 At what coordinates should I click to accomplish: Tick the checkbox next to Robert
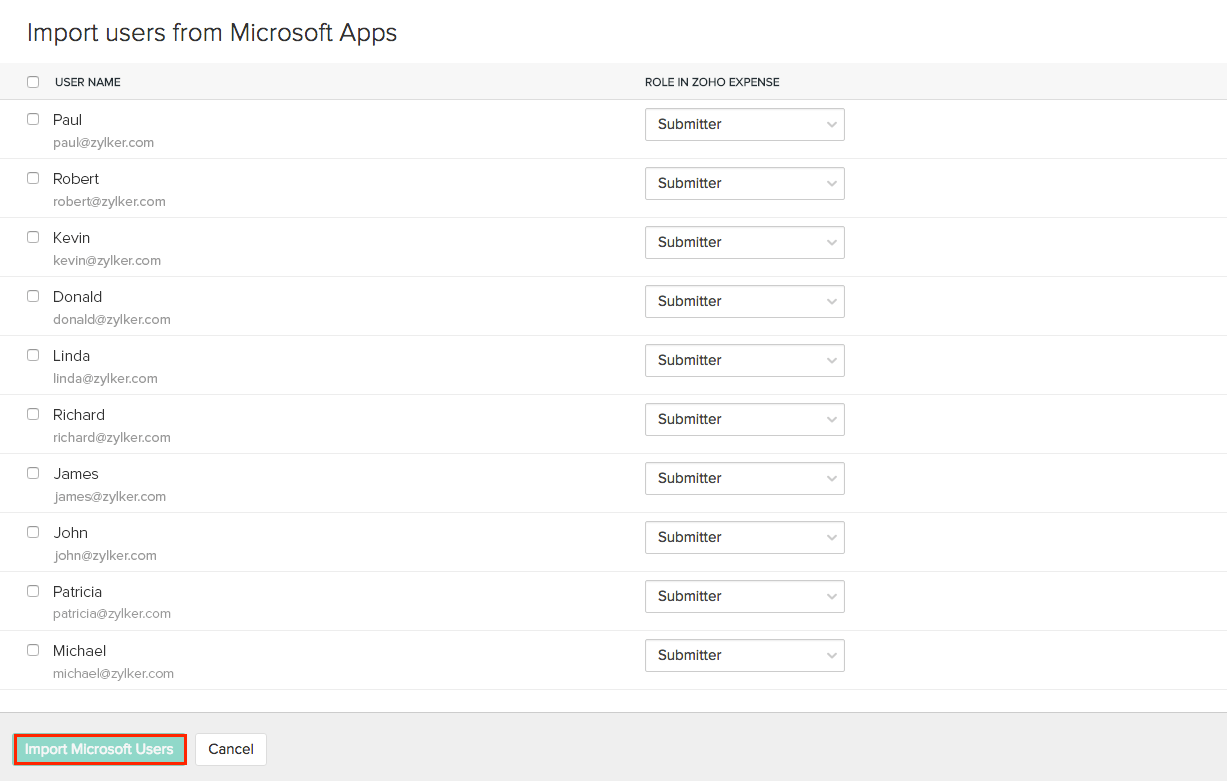click(33, 178)
